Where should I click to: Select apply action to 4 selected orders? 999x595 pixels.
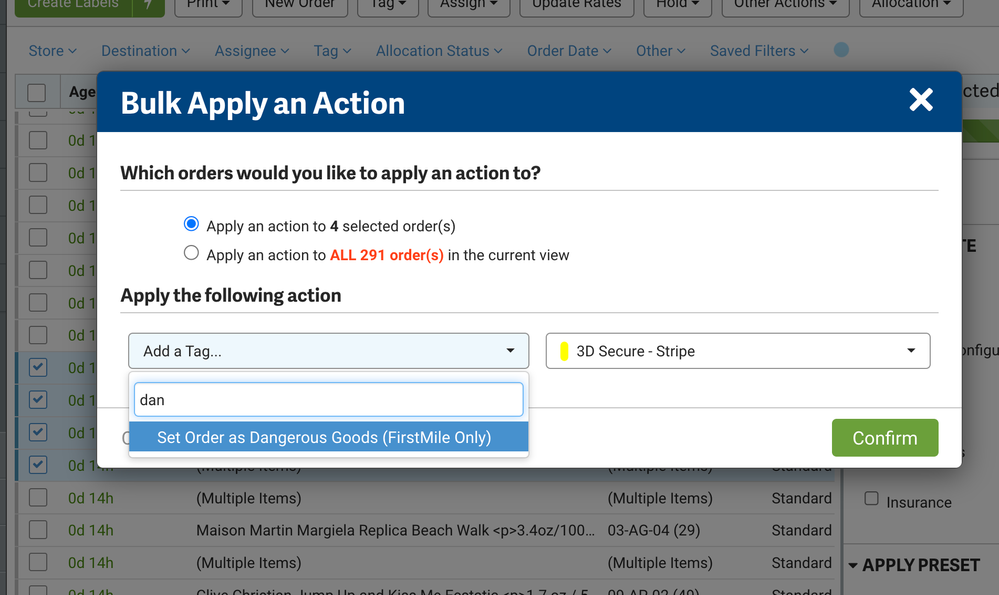click(191, 225)
